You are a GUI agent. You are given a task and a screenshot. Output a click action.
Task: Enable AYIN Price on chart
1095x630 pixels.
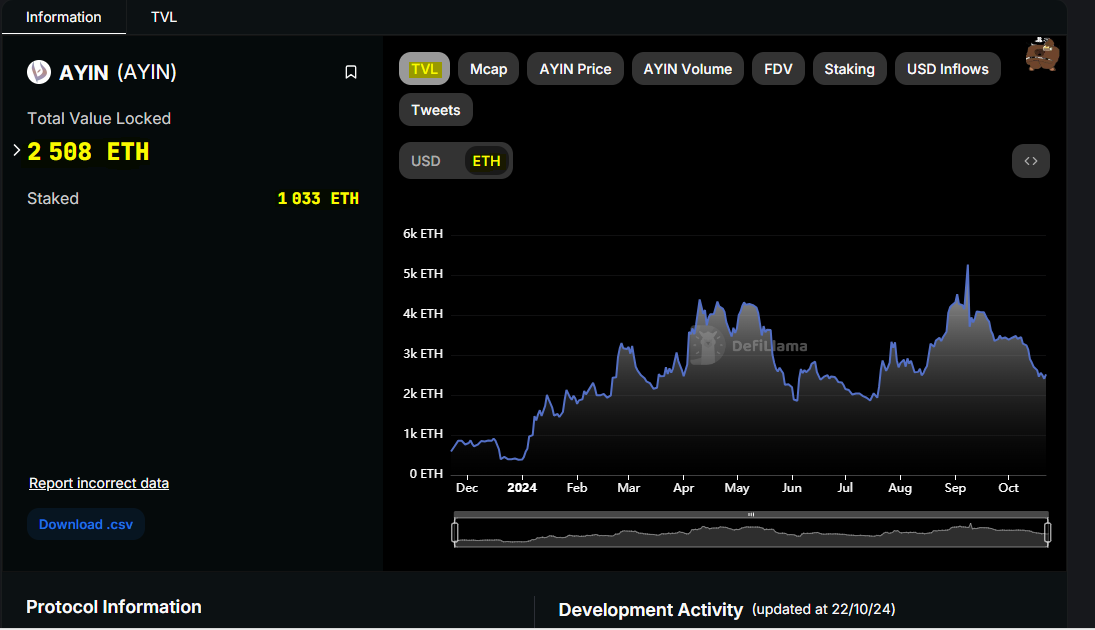[575, 69]
